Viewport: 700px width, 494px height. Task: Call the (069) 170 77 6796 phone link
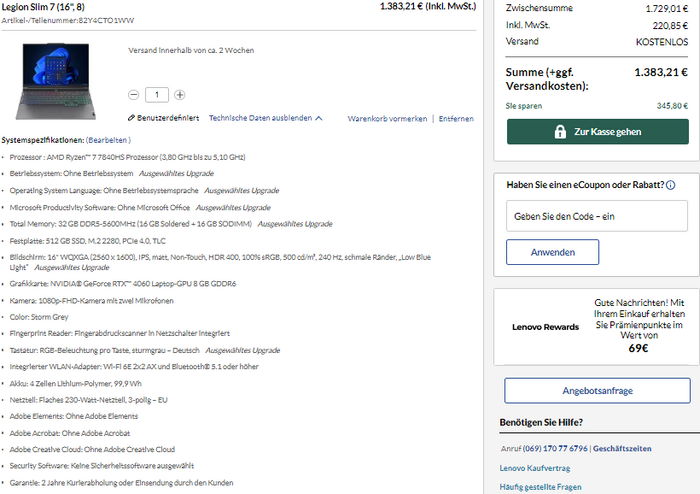coord(555,448)
